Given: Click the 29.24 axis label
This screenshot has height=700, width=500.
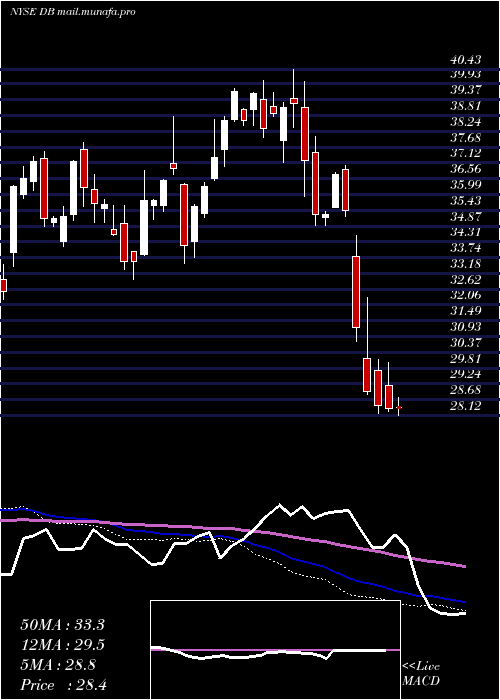Looking at the screenshot, I should coord(465,374).
